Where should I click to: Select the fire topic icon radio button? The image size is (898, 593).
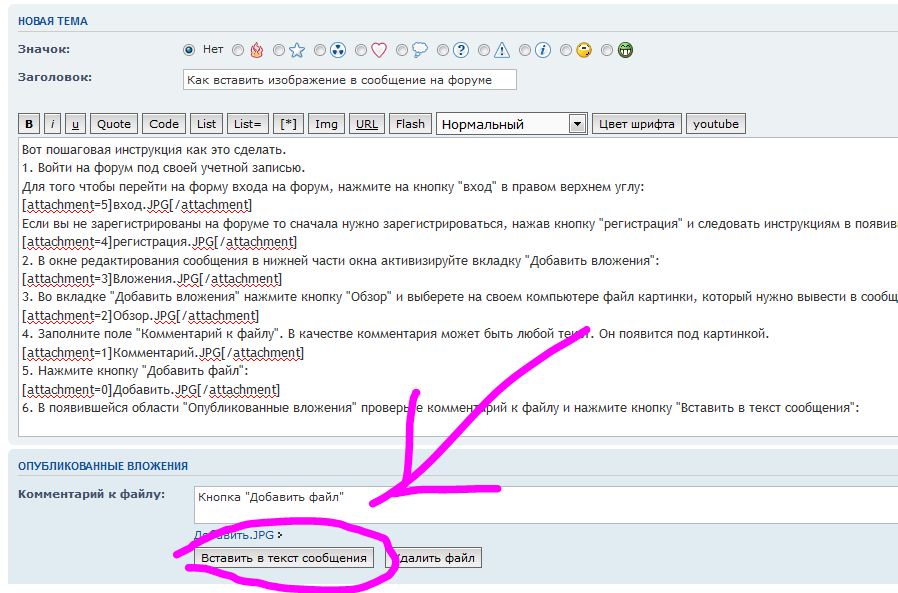[x=238, y=49]
